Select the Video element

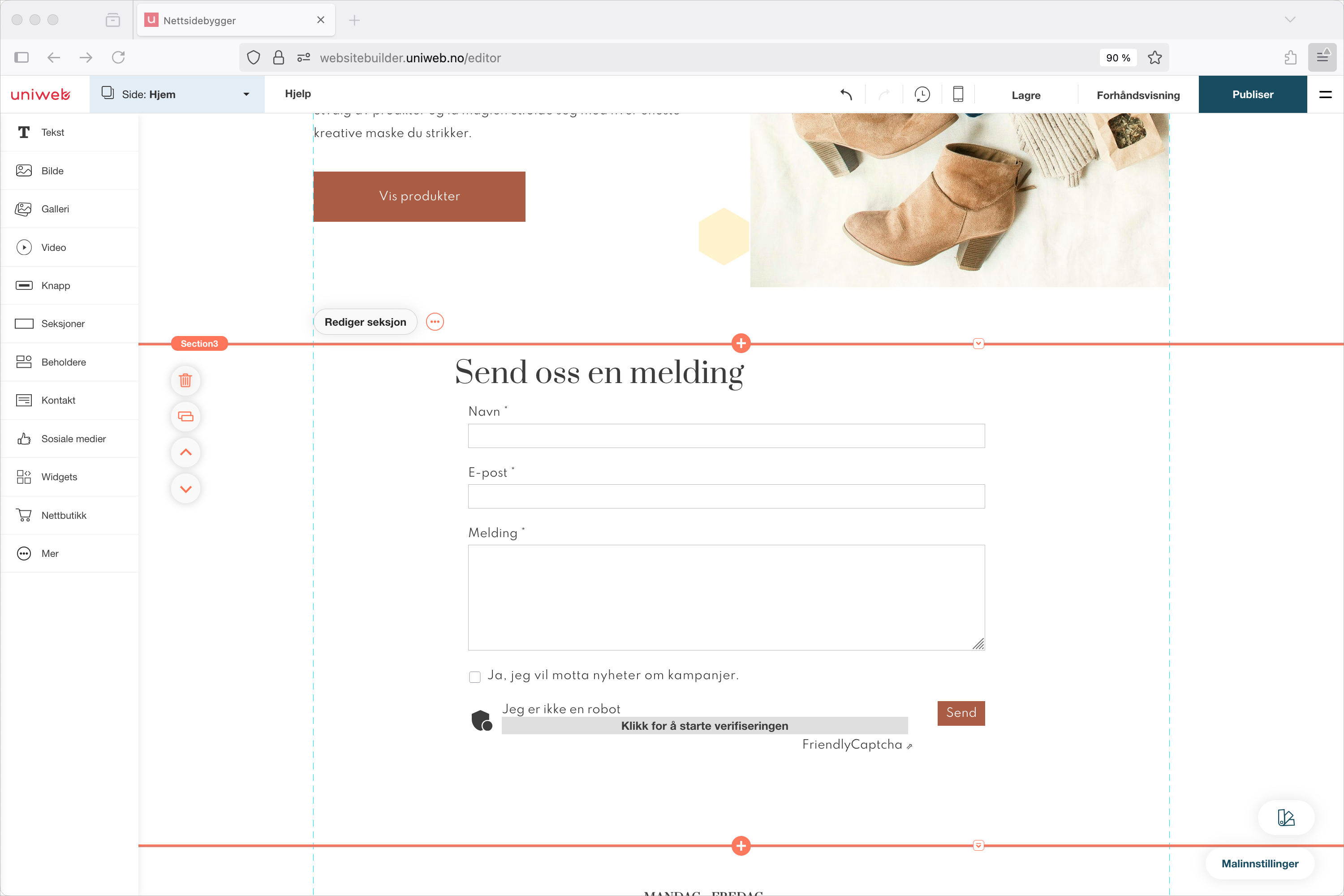[x=69, y=247]
